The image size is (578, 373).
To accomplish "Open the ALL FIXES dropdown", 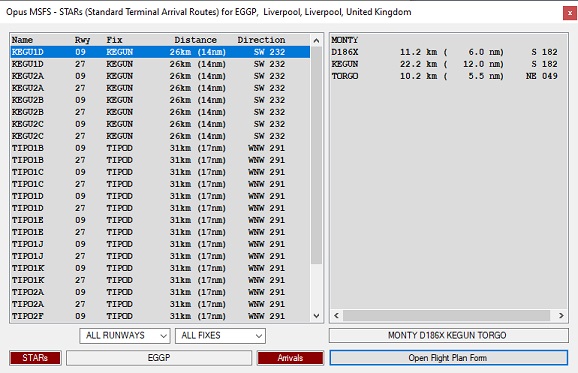I will (220, 336).
